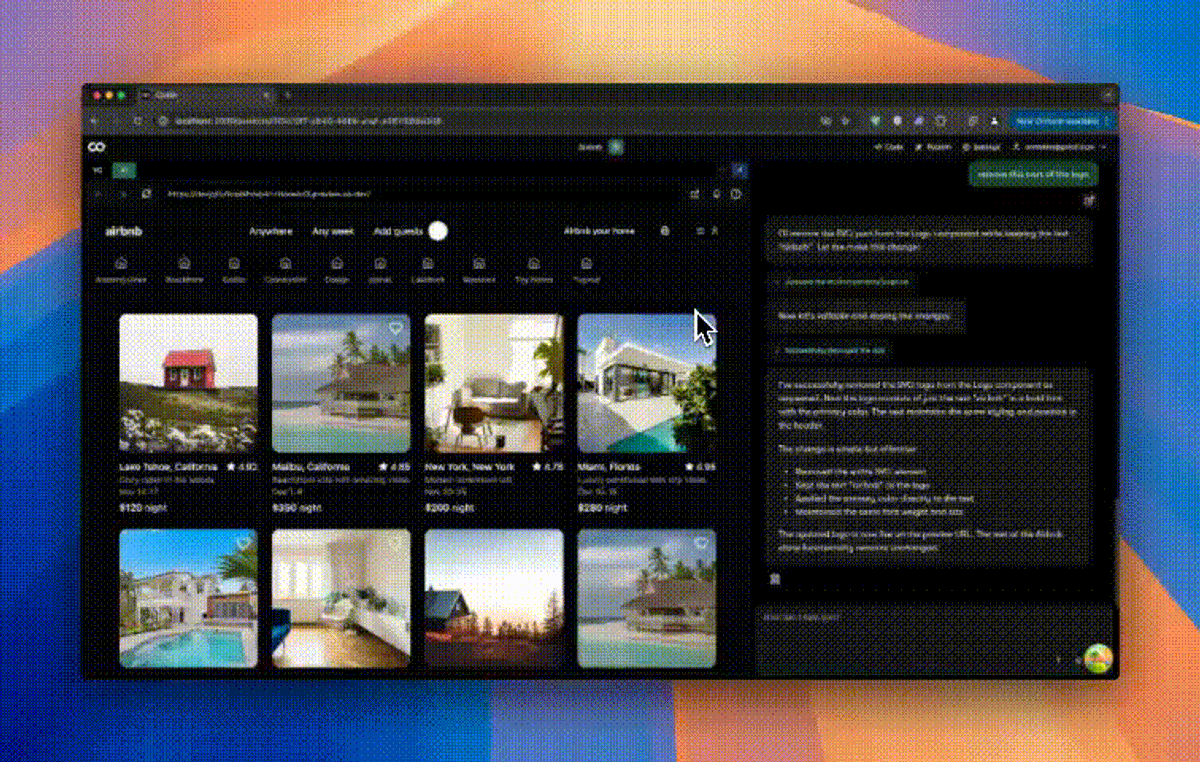This screenshot has height=762, width=1200.
Task: Toggle heart on bottom-right beach hut listing
Action: (x=701, y=543)
